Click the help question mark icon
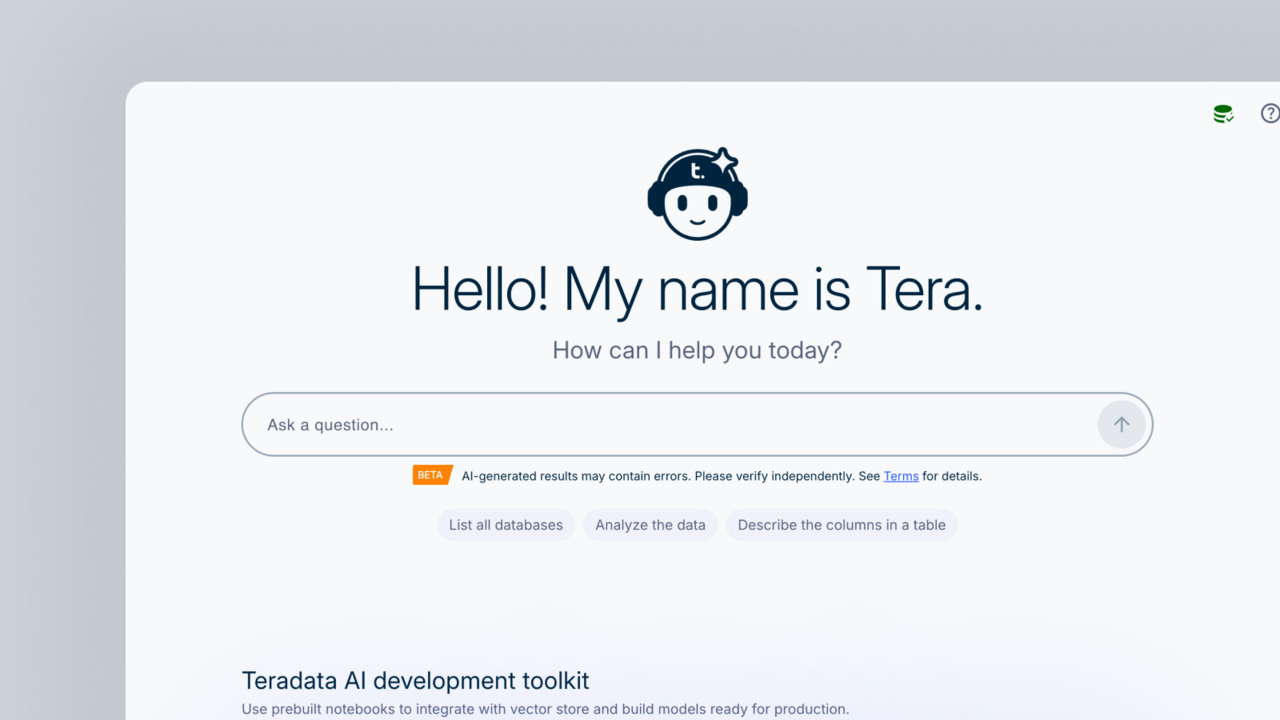Viewport: 1280px width, 720px height. click(1270, 113)
